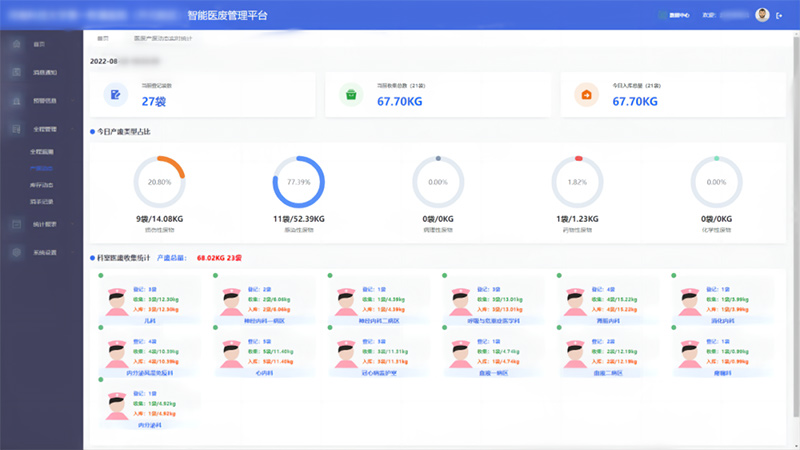Select the 库存动态 submenu item
800x450 pixels.
click(42, 185)
